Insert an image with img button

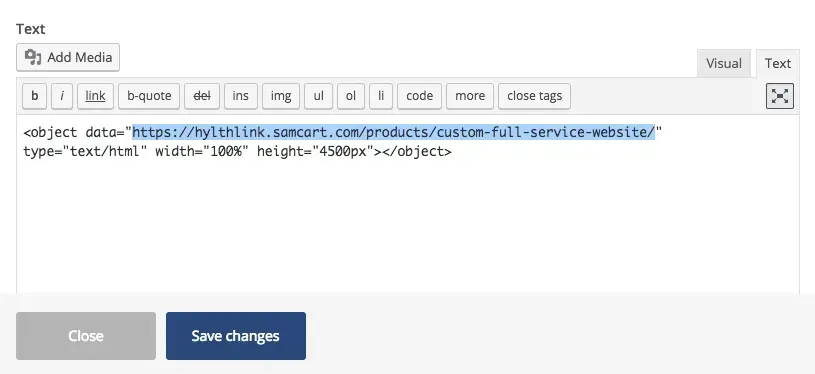(x=281, y=96)
